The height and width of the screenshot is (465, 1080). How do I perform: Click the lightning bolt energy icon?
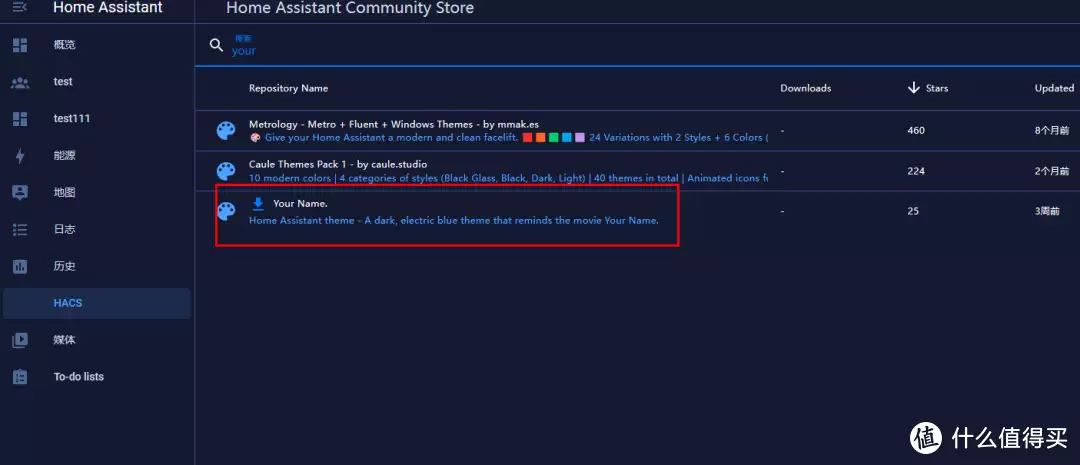20,156
